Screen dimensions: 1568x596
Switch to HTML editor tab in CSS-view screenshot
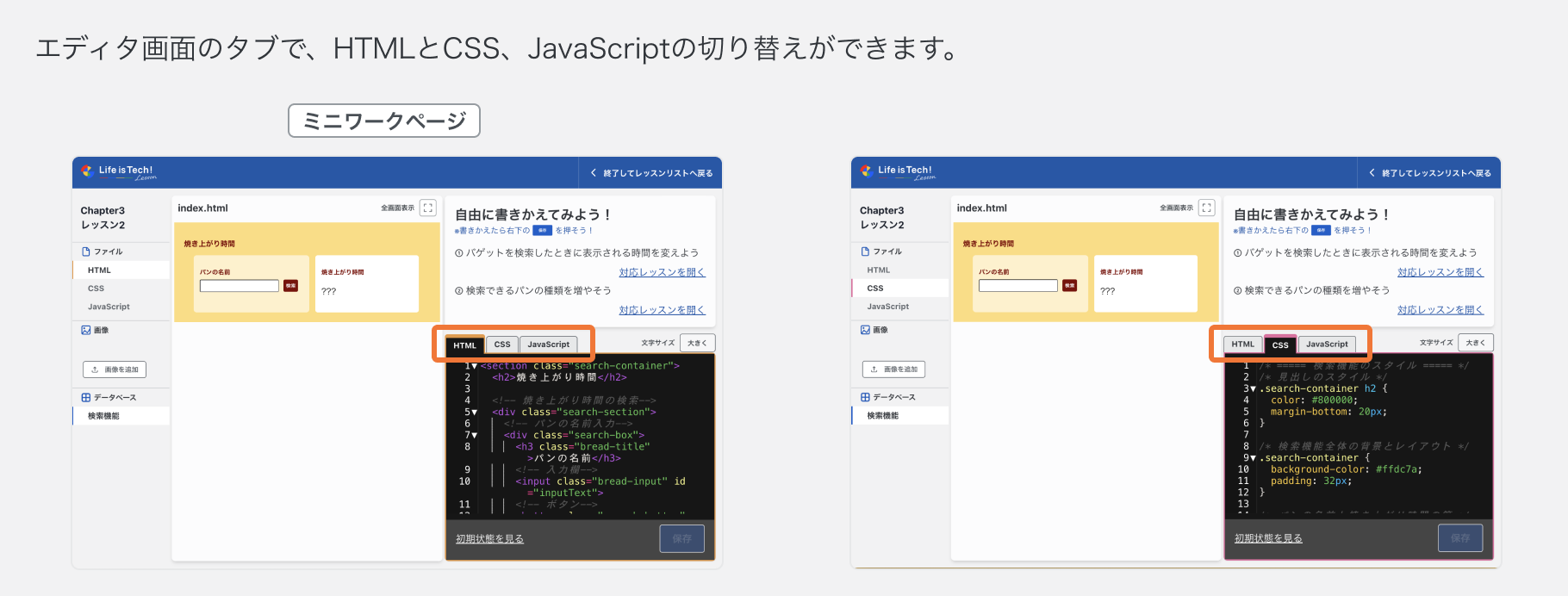[1243, 345]
